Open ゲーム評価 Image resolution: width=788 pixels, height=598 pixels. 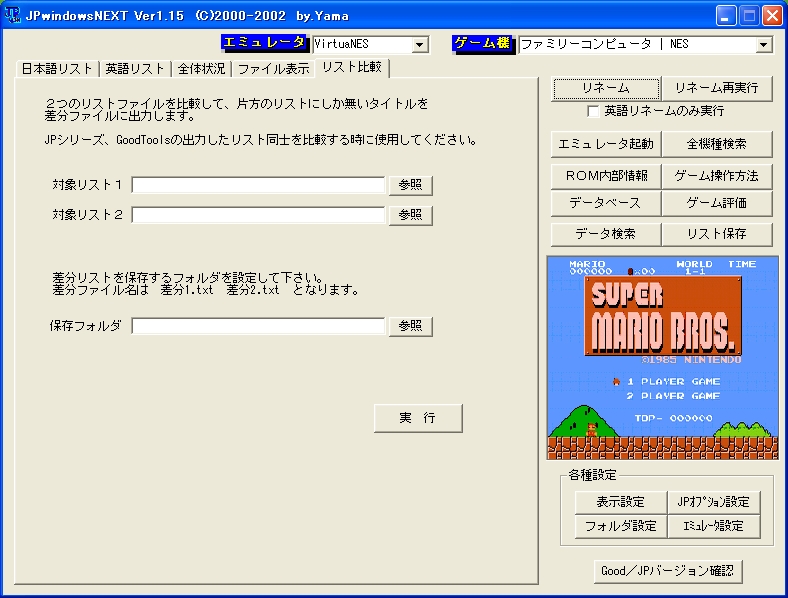point(717,203)
